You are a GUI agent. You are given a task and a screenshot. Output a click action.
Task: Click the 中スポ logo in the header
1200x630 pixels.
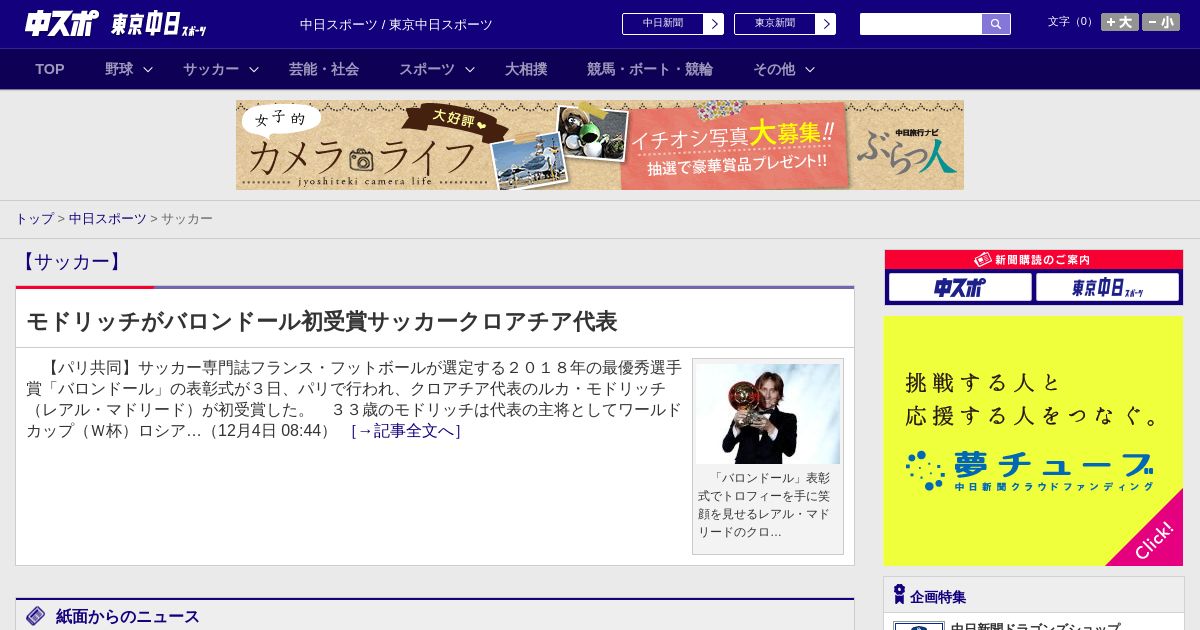click(x=62, y=23)
